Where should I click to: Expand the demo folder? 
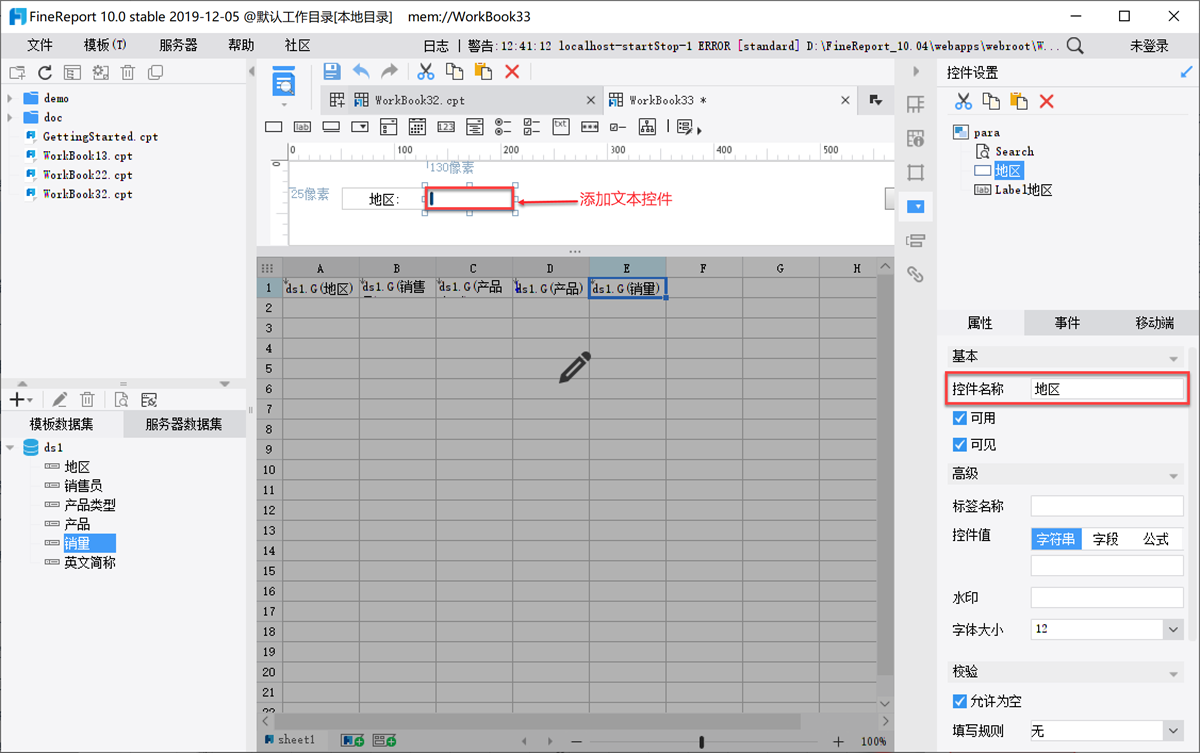[10, 98]
